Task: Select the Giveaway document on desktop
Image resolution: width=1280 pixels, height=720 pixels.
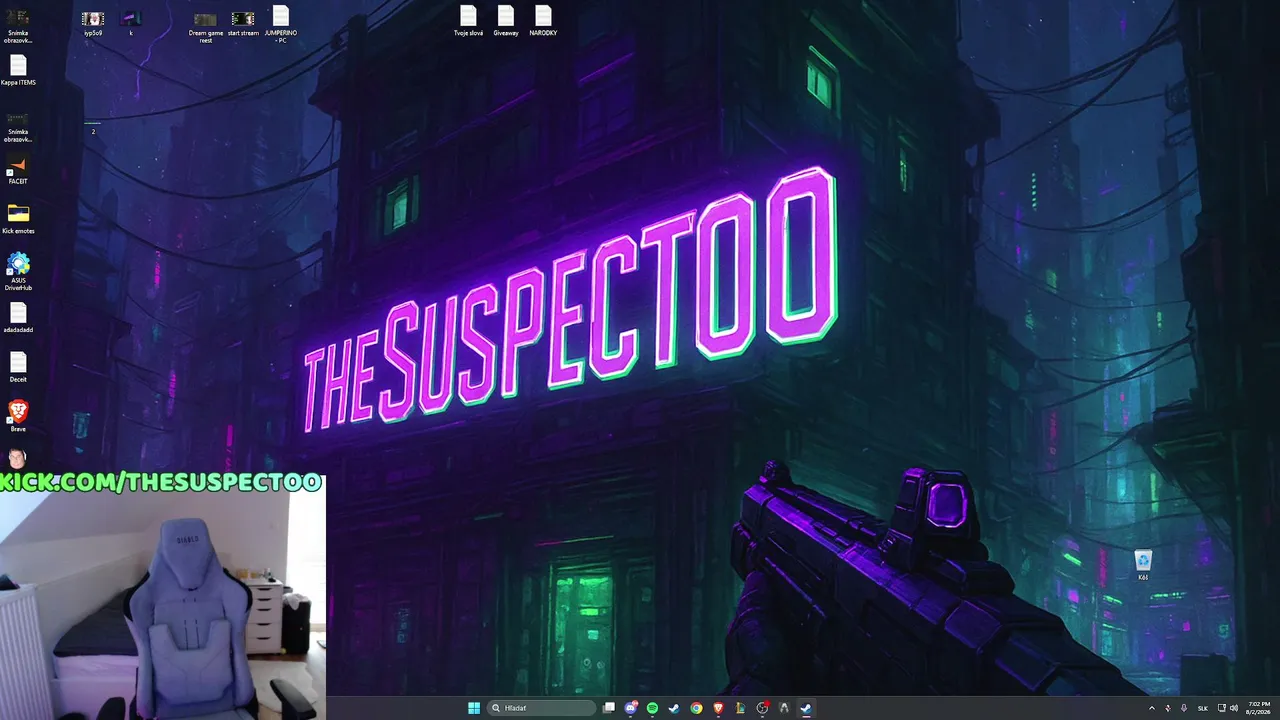Action: [506, 21]
